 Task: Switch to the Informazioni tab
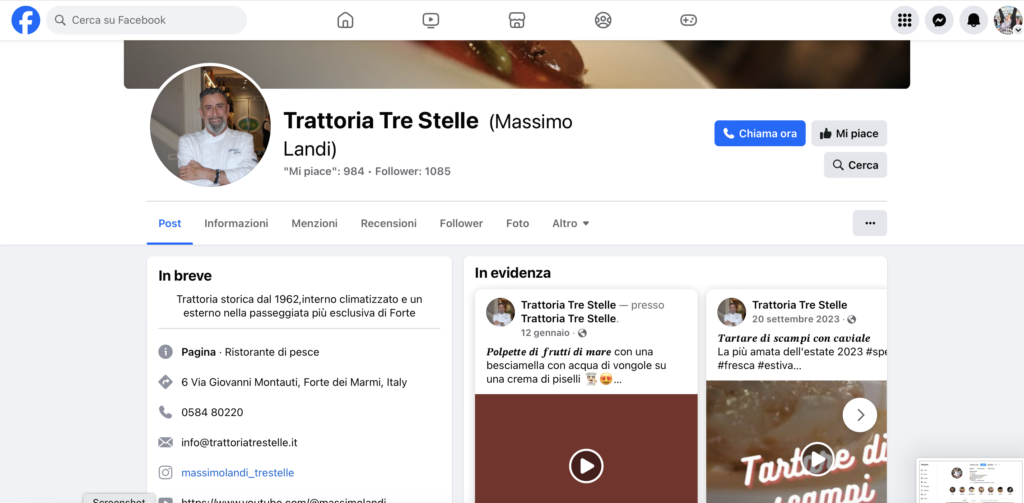coord(236,223)
